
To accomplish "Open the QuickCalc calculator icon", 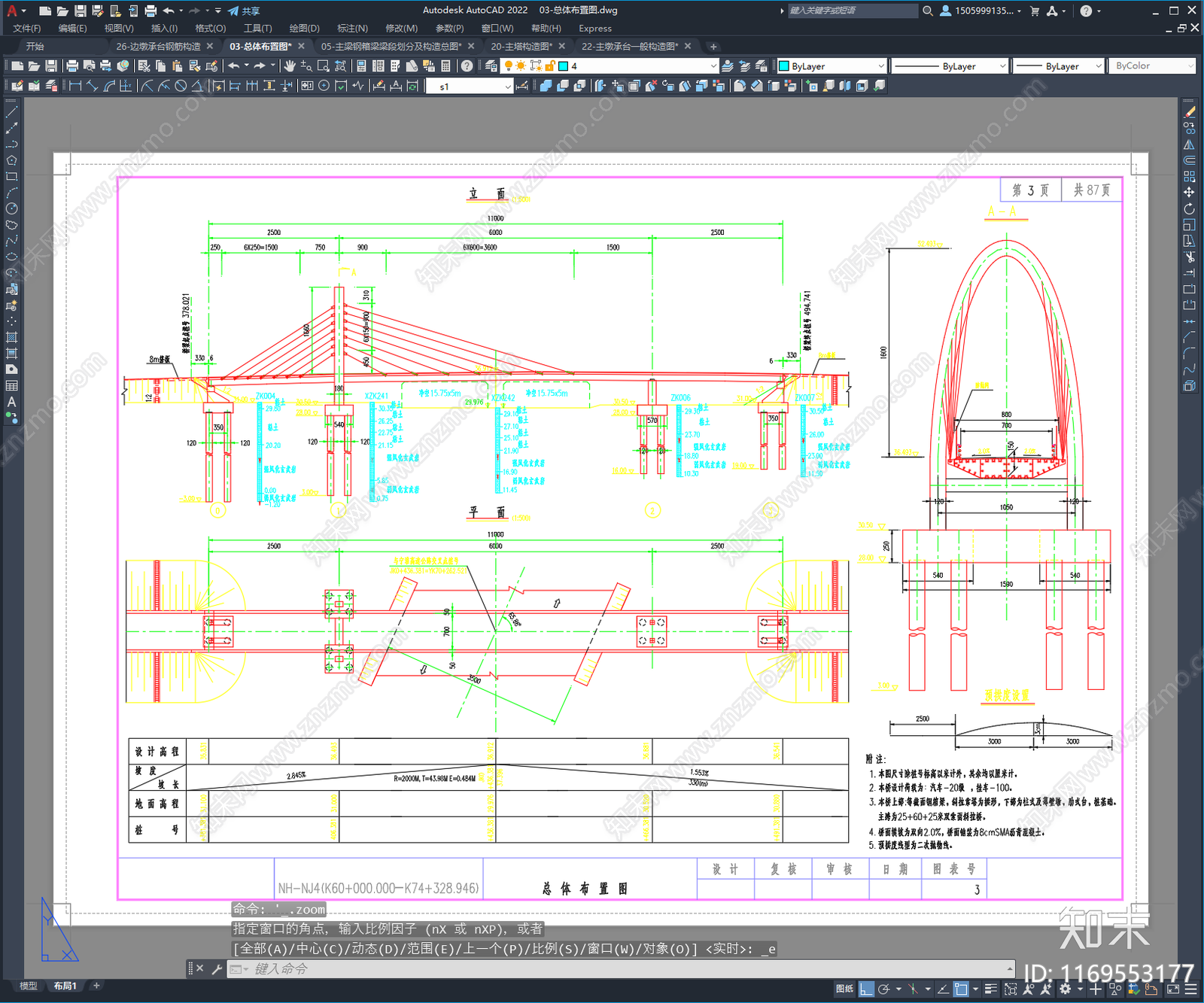I will 445,66.
